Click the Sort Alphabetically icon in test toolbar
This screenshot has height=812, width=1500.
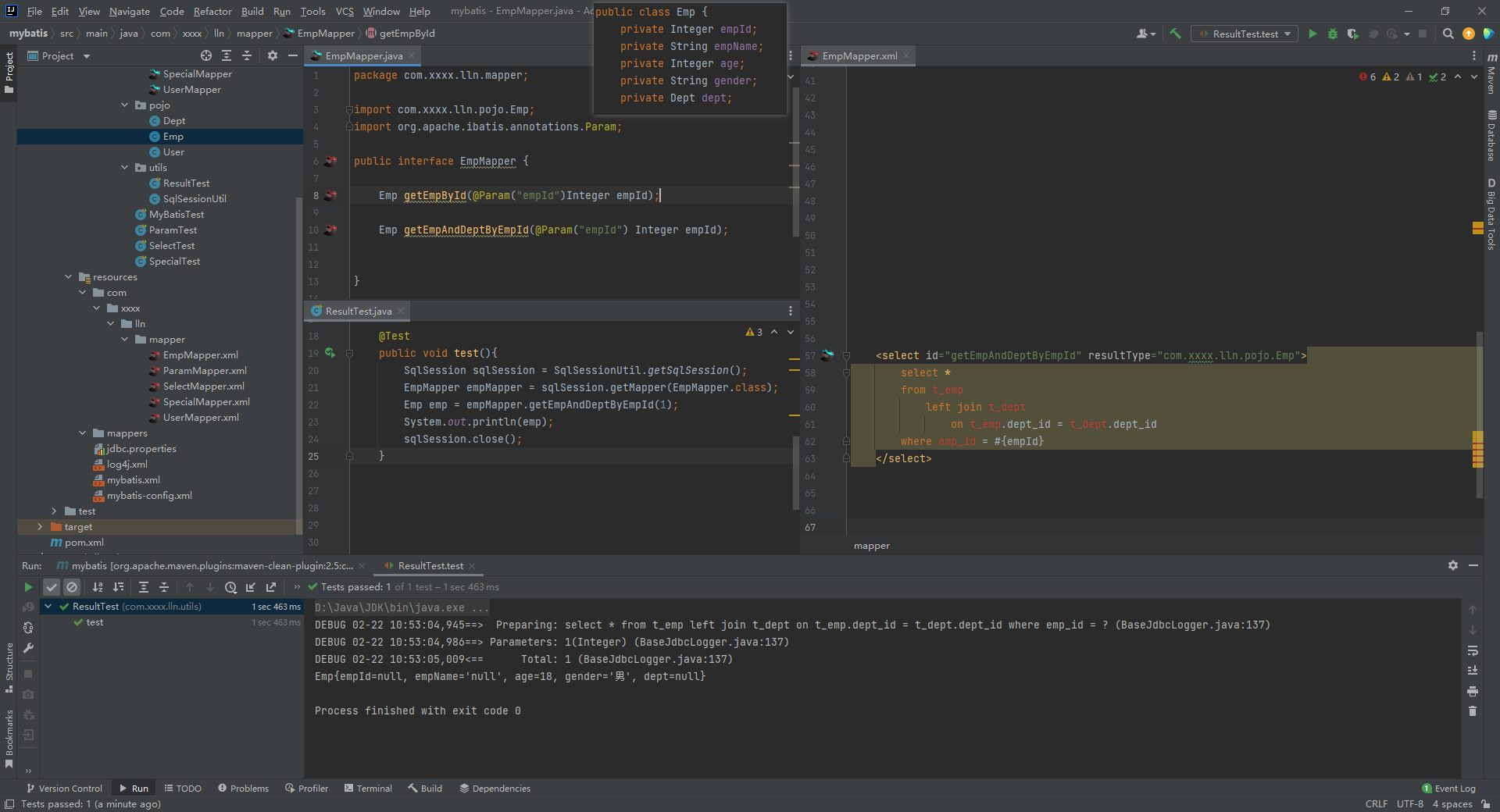tap(98, 587)
